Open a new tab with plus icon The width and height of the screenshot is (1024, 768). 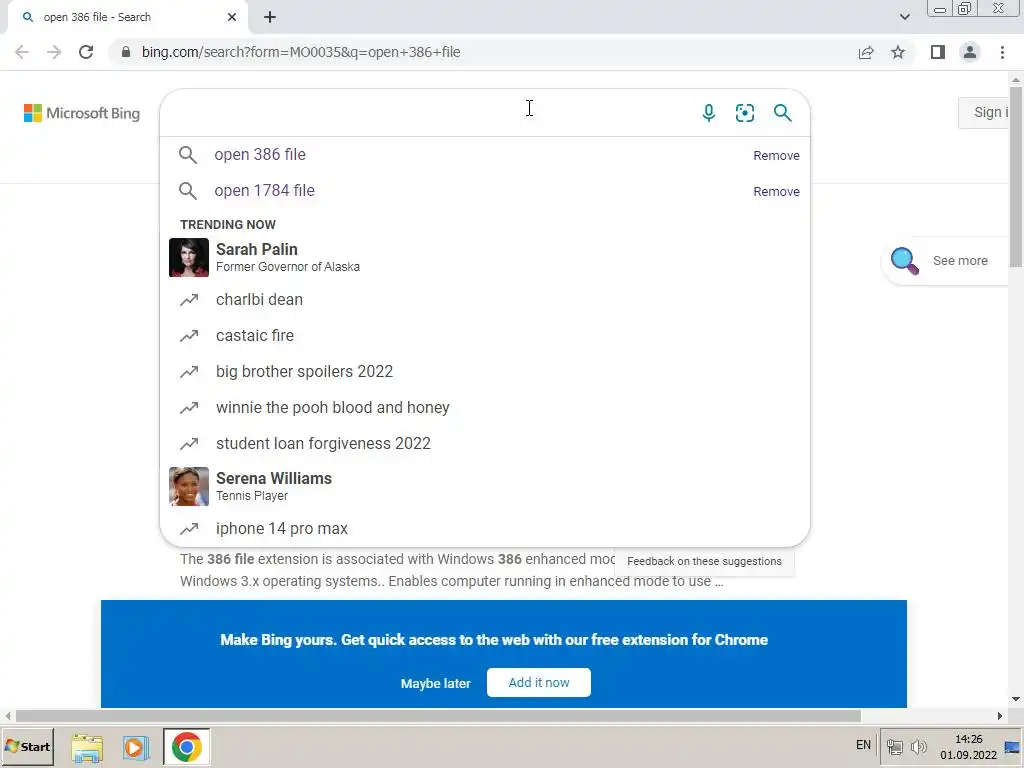coord(270,18)
